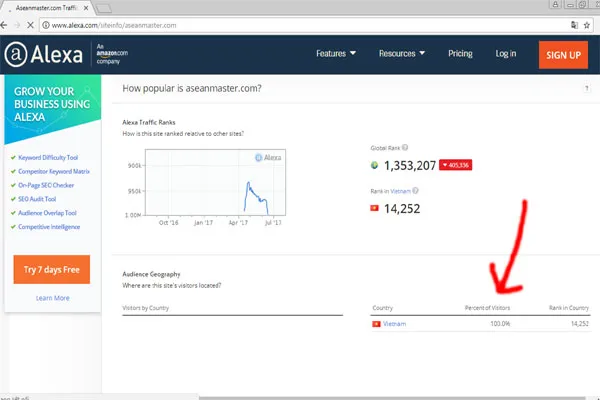This screenshot has width=600, height=400.
Task: Select the Aseanmaster.com Traffic browser tab
Action: point(46,8)
